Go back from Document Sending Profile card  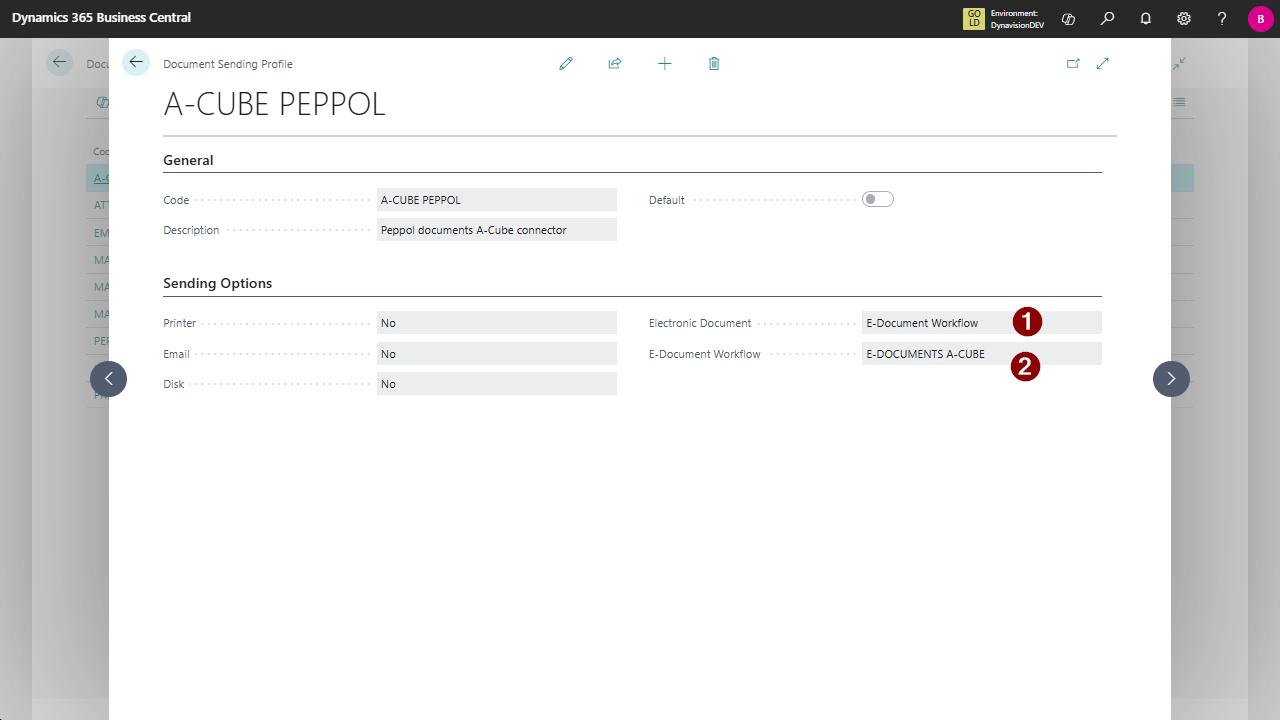(x=136, y=62)
